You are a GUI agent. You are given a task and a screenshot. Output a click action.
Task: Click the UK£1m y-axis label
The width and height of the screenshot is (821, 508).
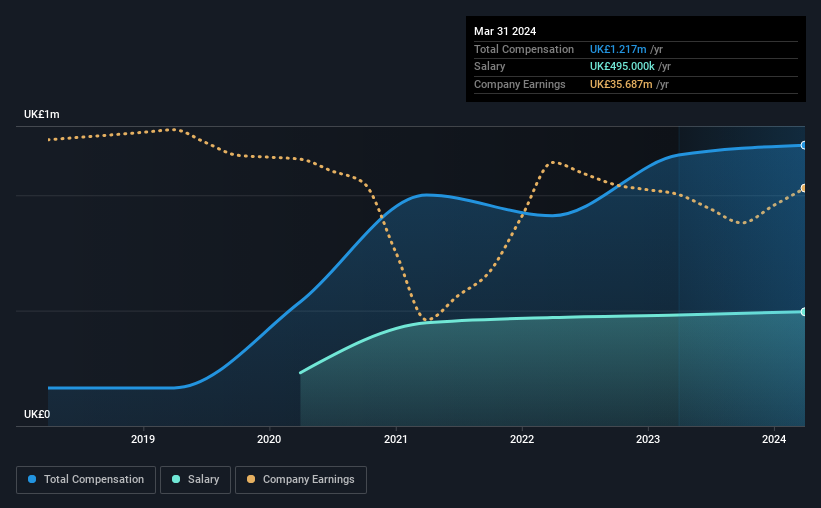tap(42, 114)
